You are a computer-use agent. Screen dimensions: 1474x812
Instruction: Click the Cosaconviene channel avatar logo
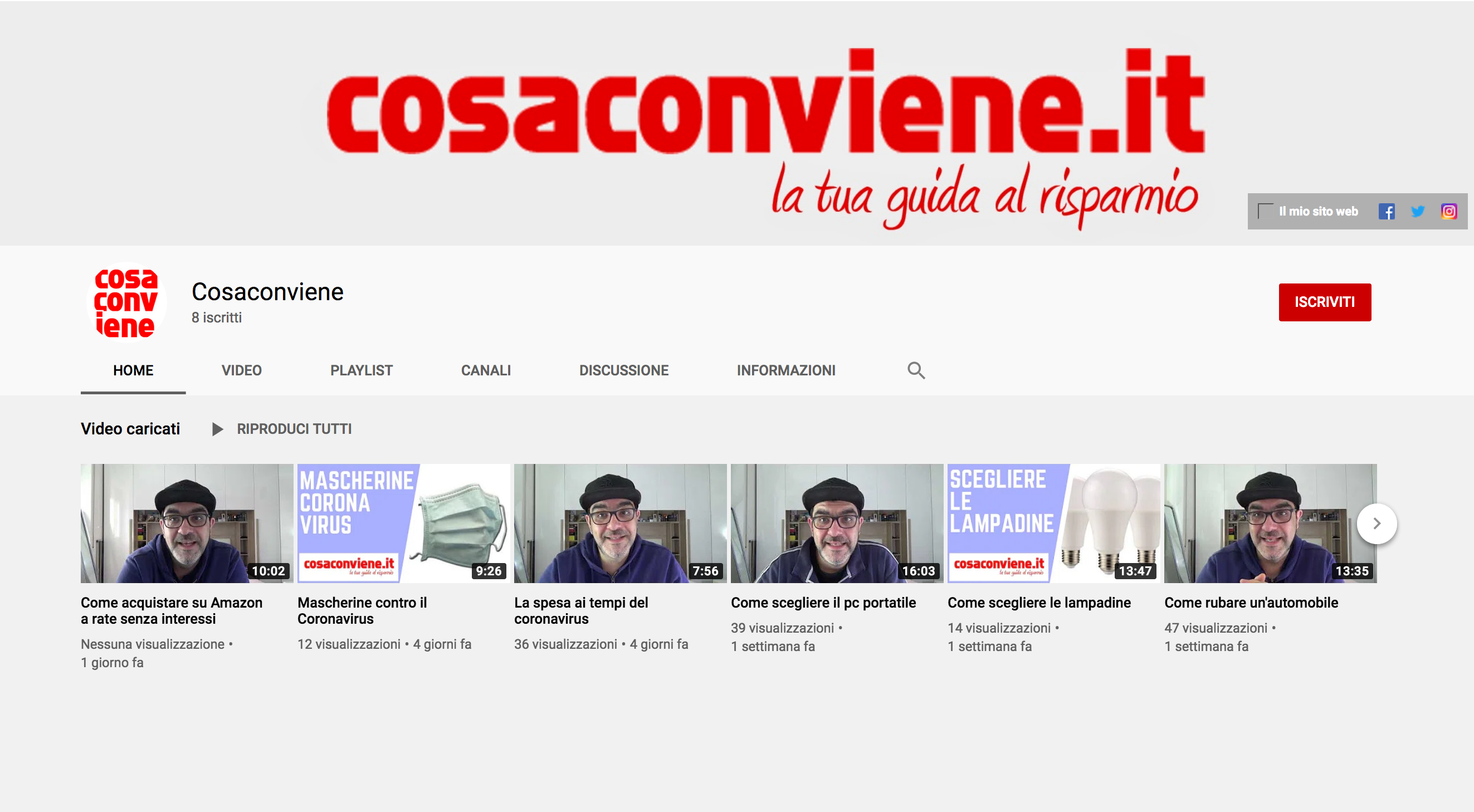coord(126,302)
